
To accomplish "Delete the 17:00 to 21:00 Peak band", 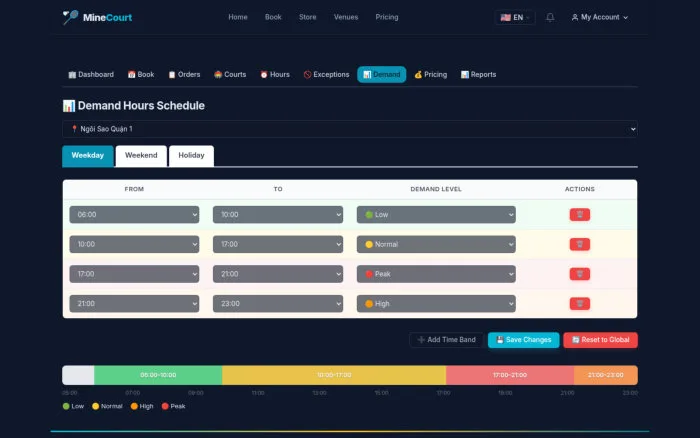I will coord(579,274).
